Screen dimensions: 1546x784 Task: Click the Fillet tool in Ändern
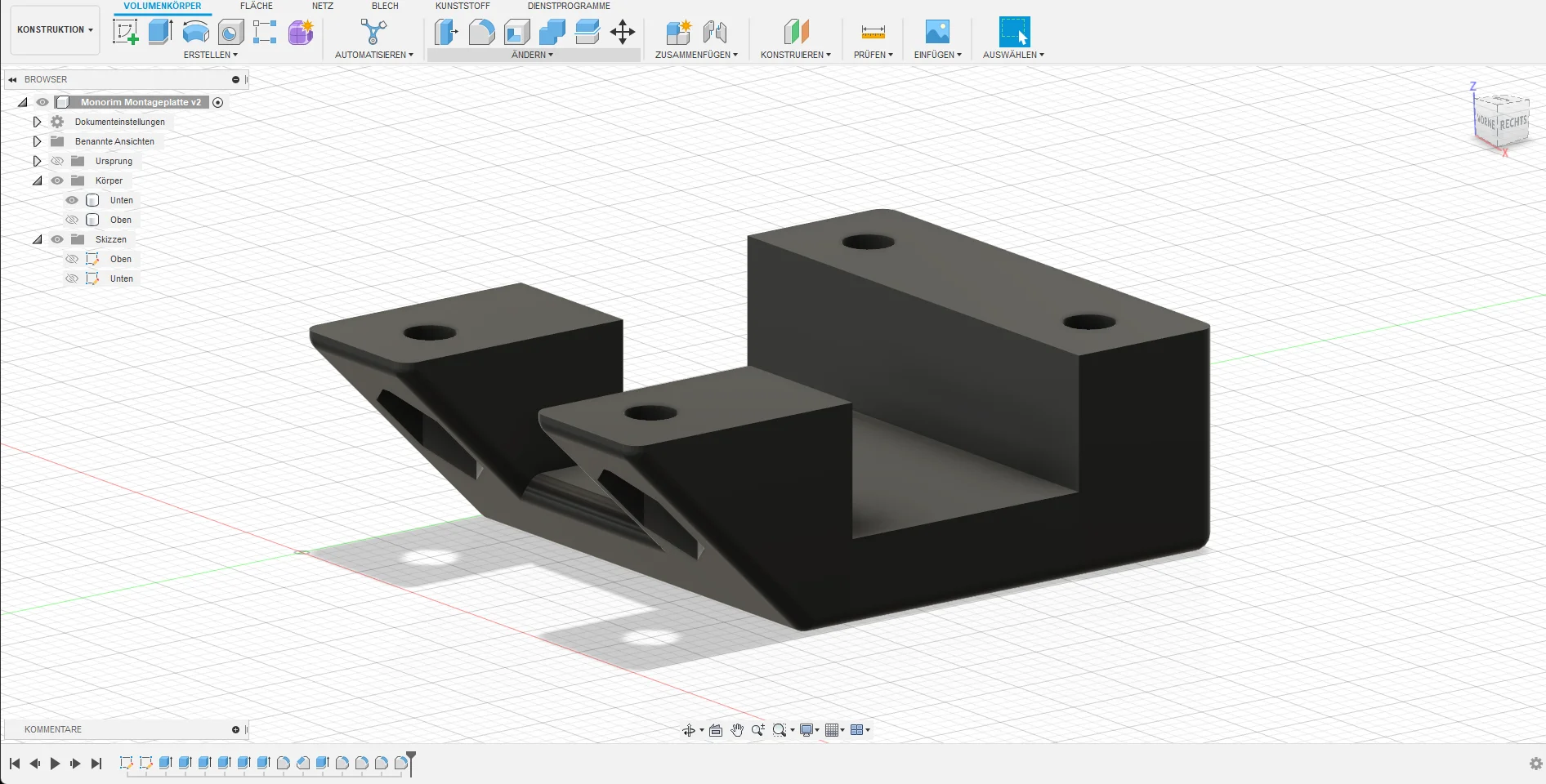(x=481, y=32)
